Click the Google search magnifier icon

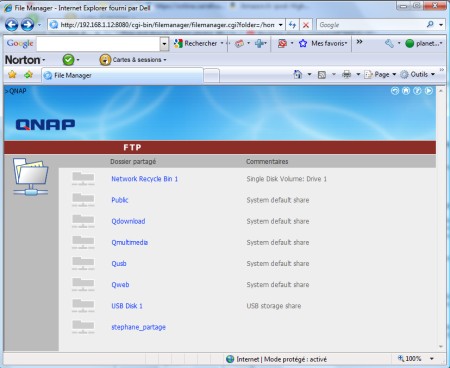pyautogui.click(x=430, y=25)
